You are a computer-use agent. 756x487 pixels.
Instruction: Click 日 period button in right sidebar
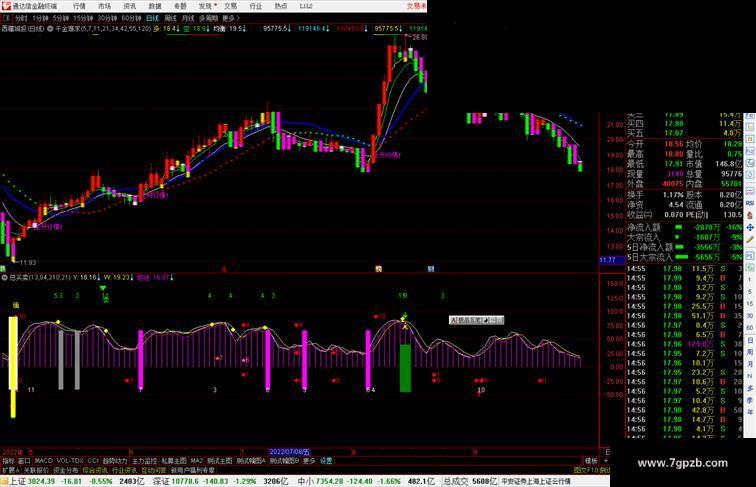click(750, 340)
